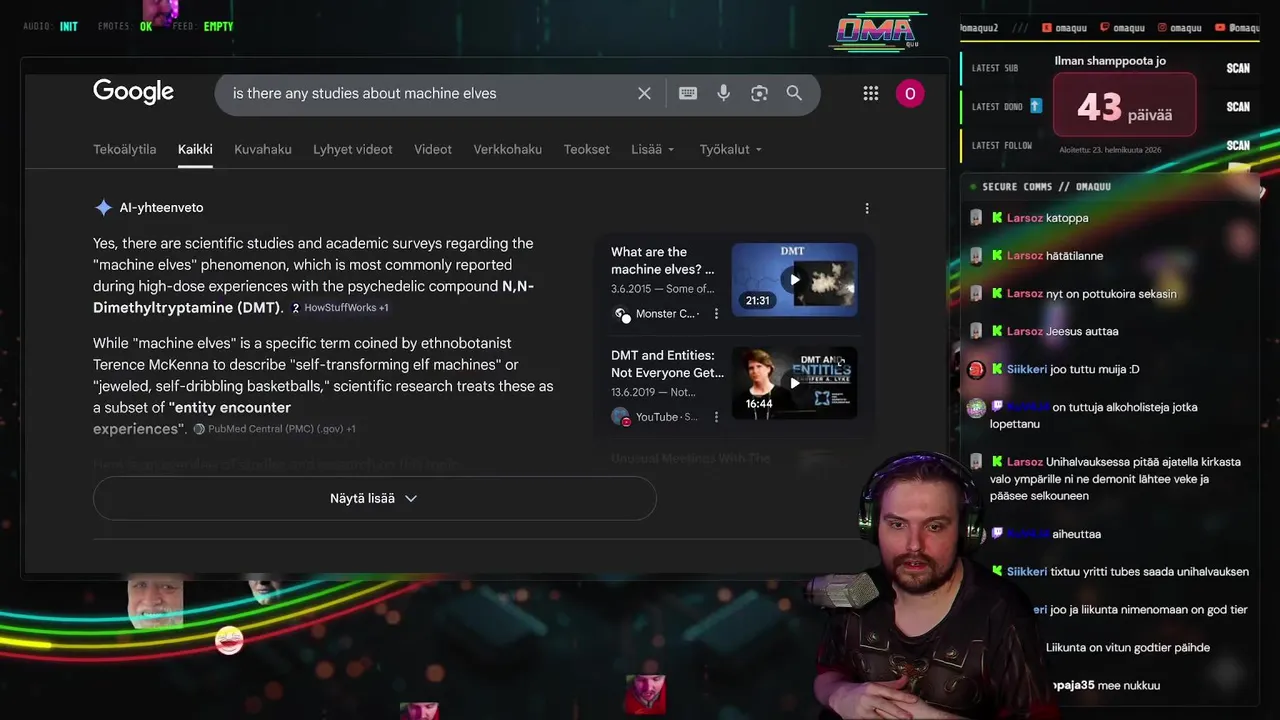Click the OMA stream logo
The image size is (1280, 720).
pos(877,32)
